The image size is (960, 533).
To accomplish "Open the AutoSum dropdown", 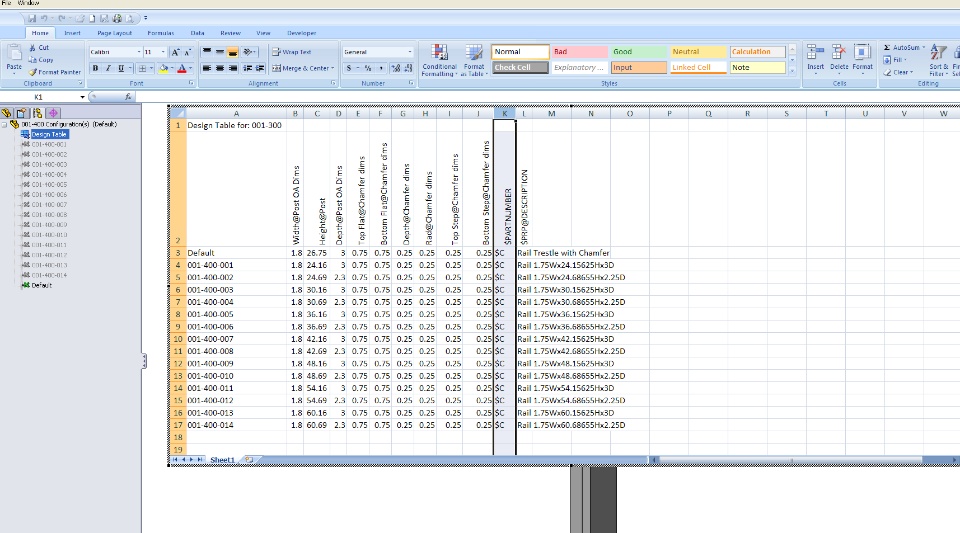I will (x=924, y=47).
